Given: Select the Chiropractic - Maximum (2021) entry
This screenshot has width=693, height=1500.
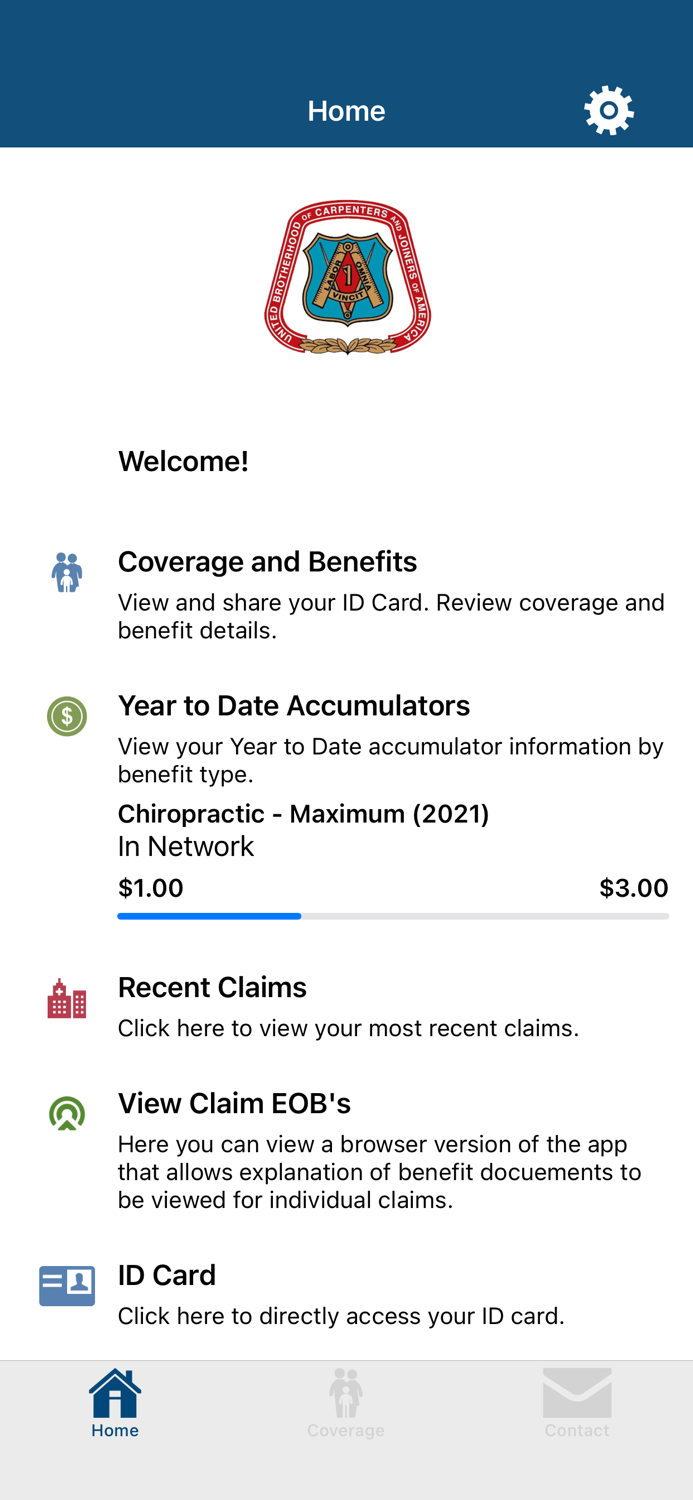Looking at the screenshot, I should 303,814.
